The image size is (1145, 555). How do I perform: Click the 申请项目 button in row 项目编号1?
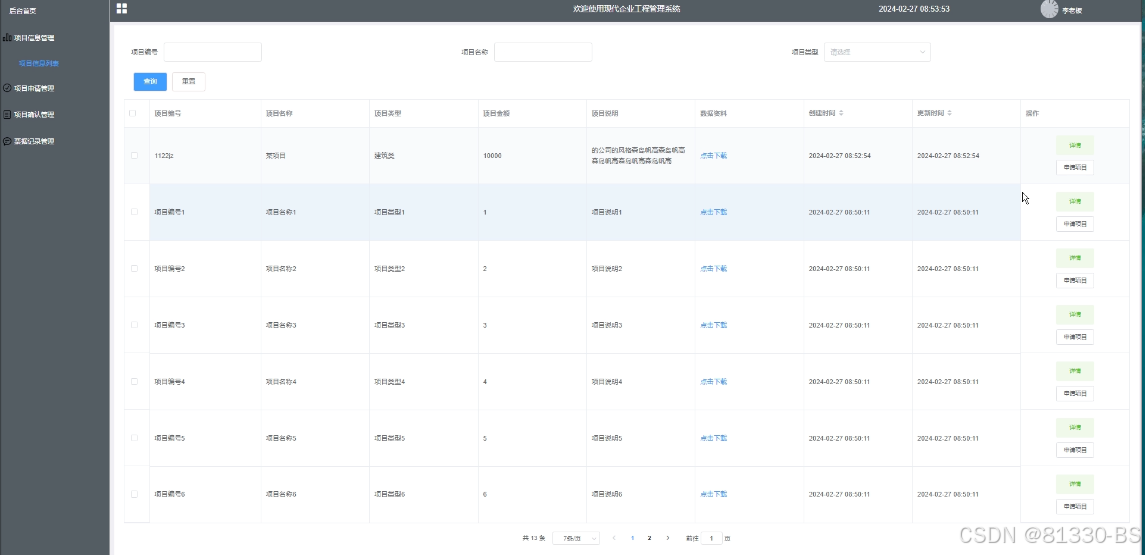click(x=1075, y=223)
